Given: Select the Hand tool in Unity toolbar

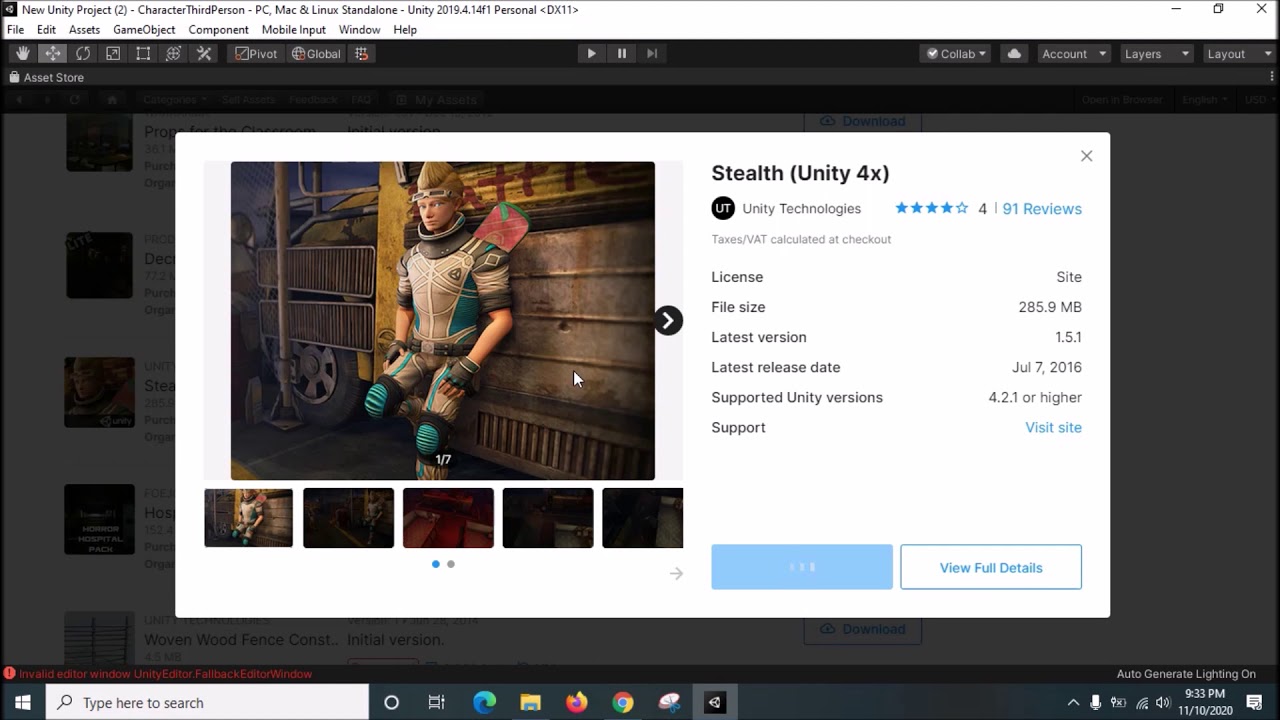Looking at the screenshot, I should (x=22, y=54).
